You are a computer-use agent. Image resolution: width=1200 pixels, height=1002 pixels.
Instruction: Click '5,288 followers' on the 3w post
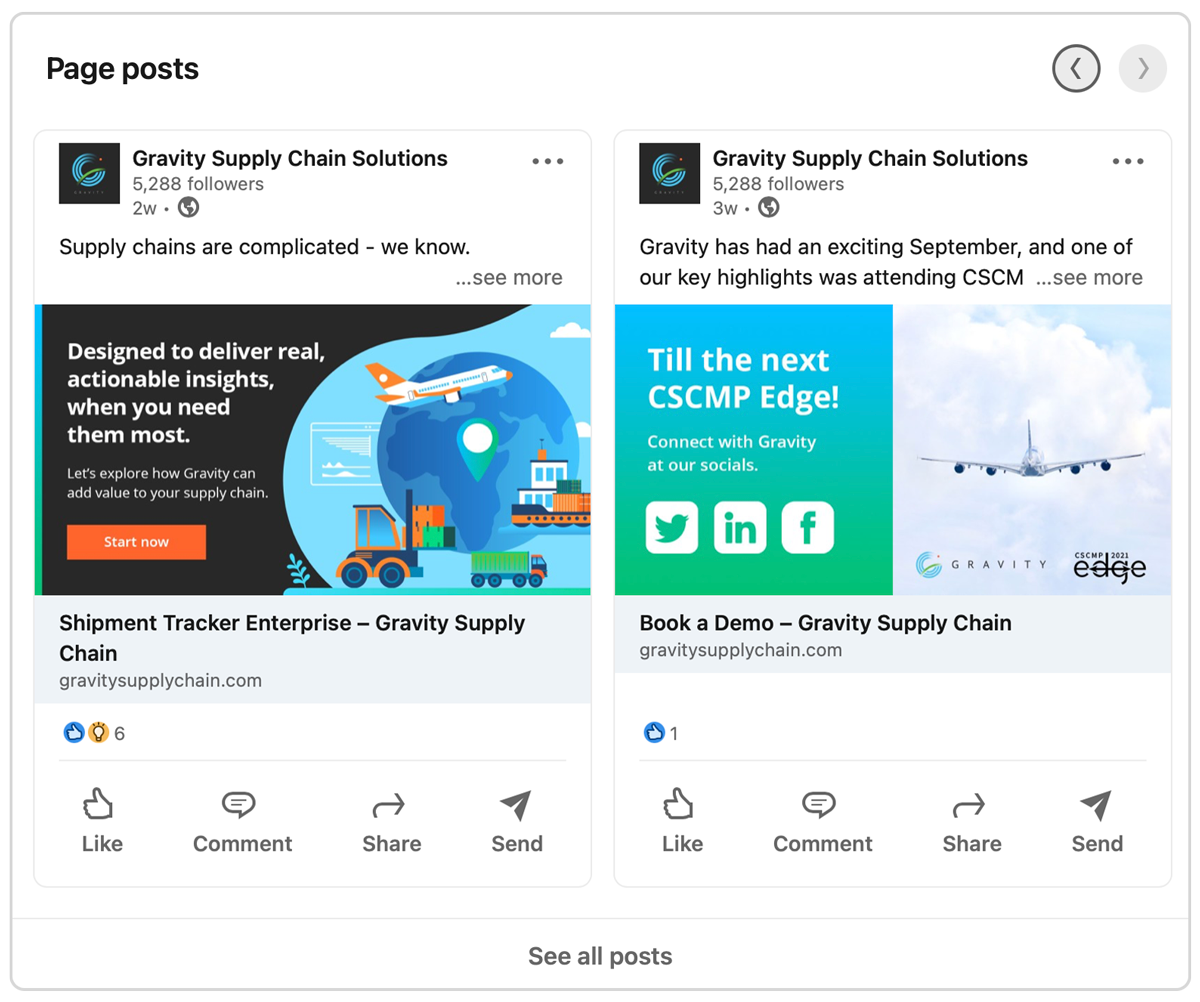(778, 184)
